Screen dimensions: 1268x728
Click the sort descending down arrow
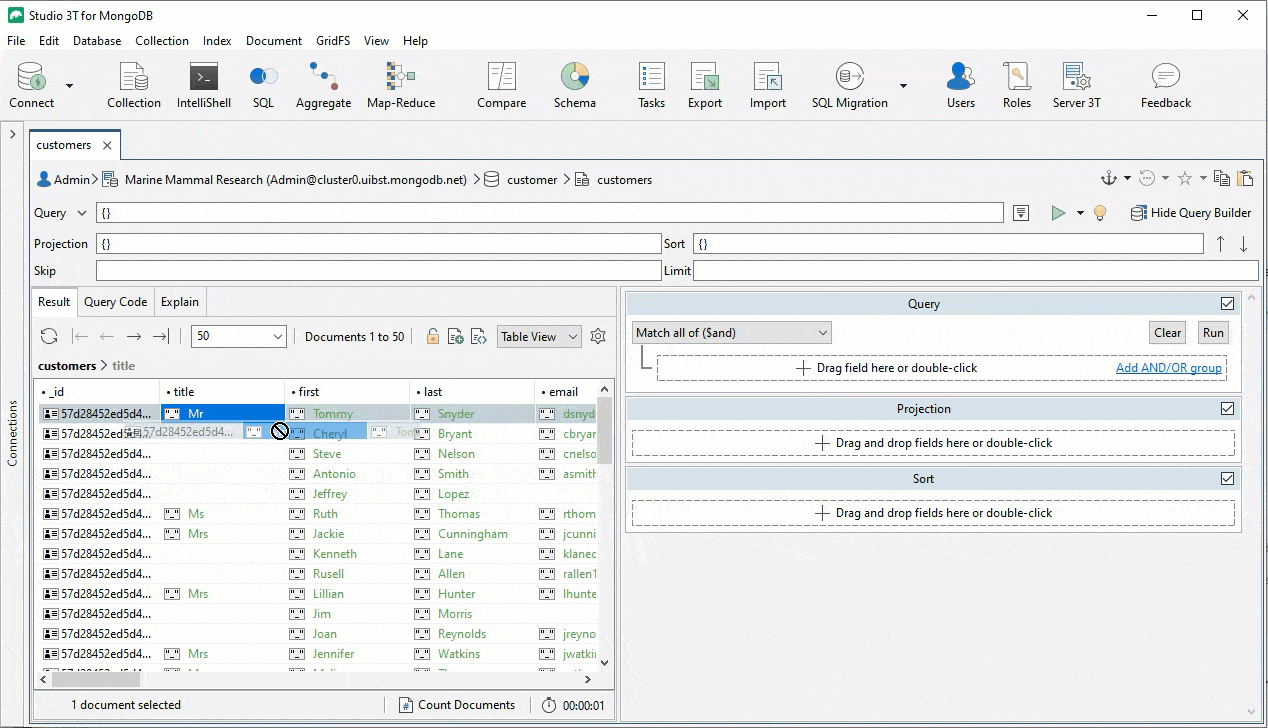(x=1244, y=244)
